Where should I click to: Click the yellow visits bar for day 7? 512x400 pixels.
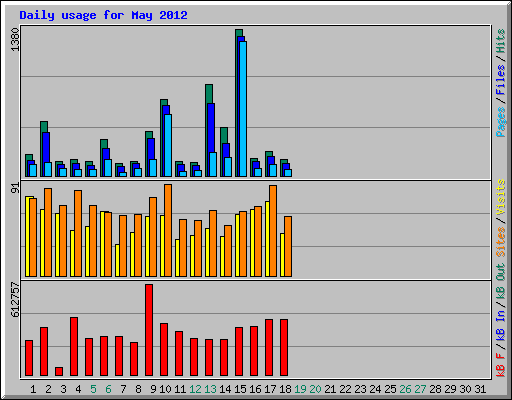[x=117, y=261]
